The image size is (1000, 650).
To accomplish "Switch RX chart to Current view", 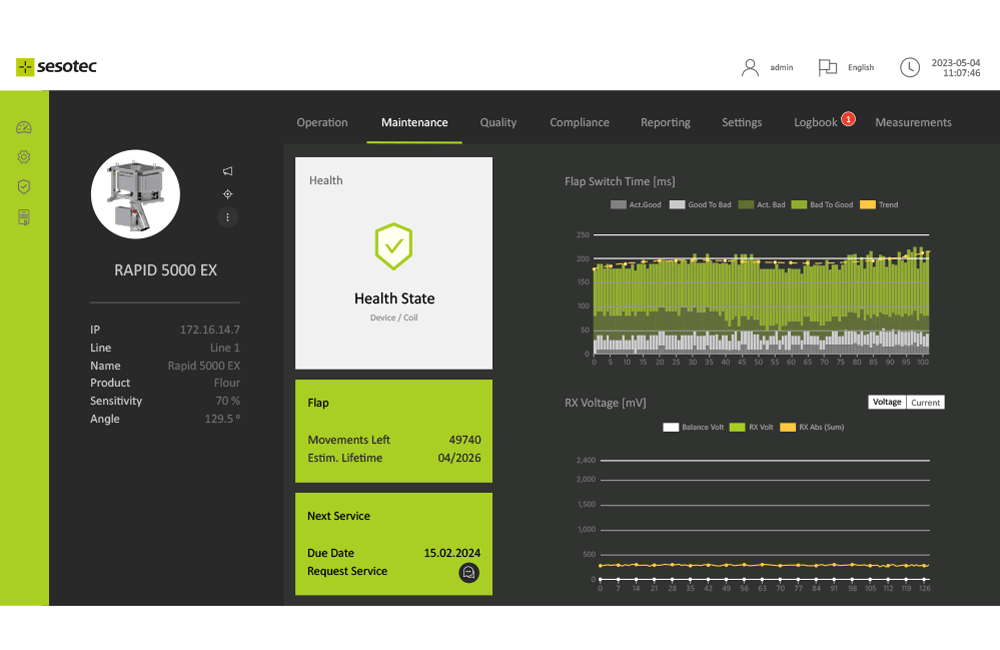I will point(925,402).
